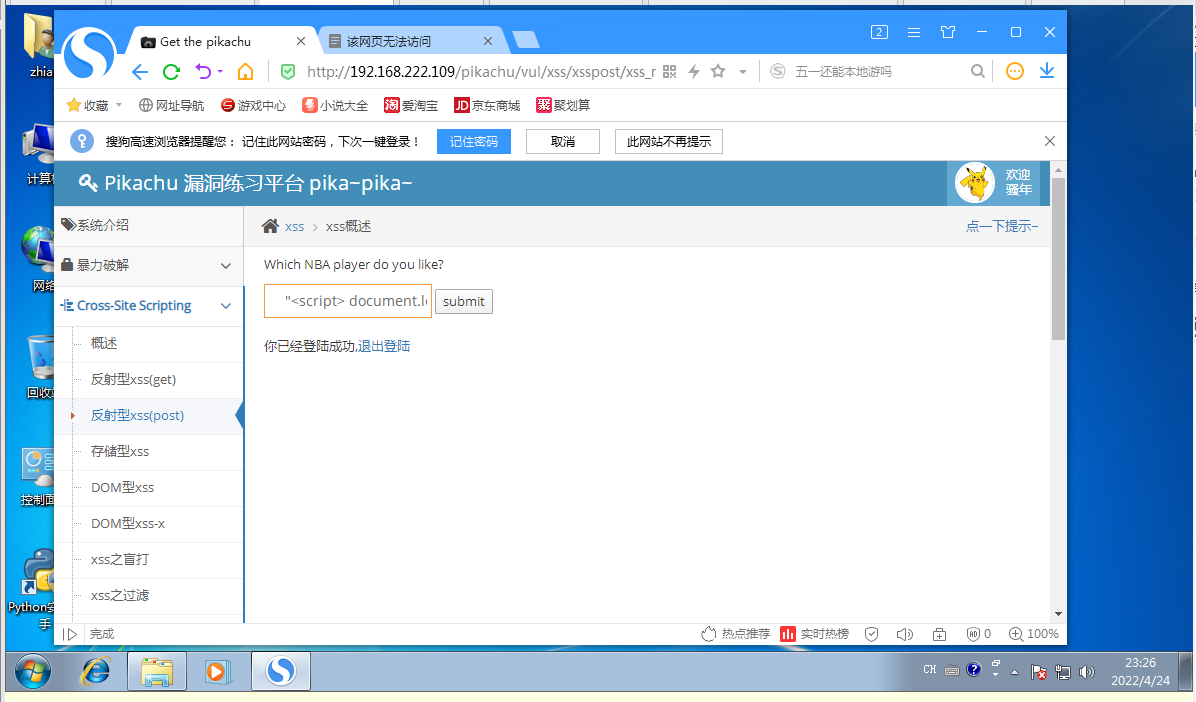Viewport: 1196px width, 702px height.
Task: Select the QR code icon in address bar
Action: [x=668, y=71]
